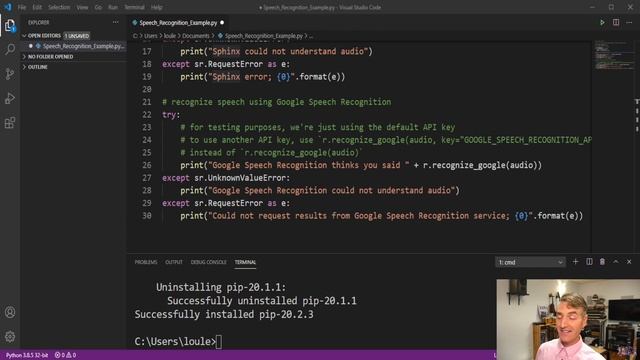The width and height of the screenshot is (640, 360).
Task: Split the terminal pane
Action: 589,262
